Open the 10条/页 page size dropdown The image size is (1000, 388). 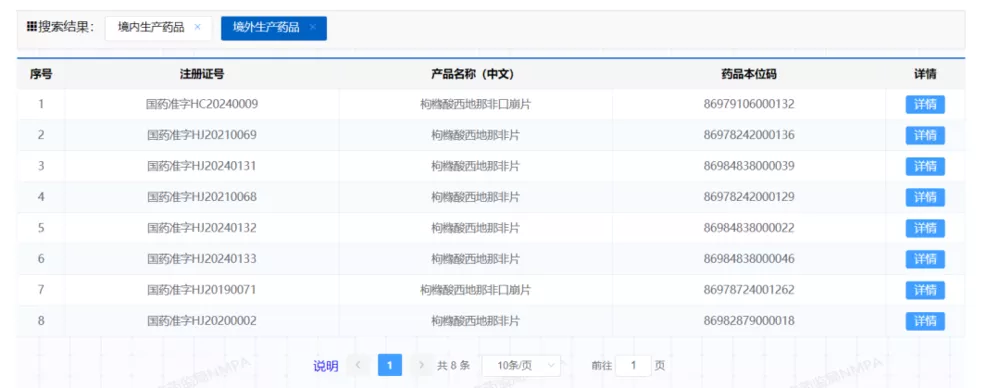click(x=521, y=365)
